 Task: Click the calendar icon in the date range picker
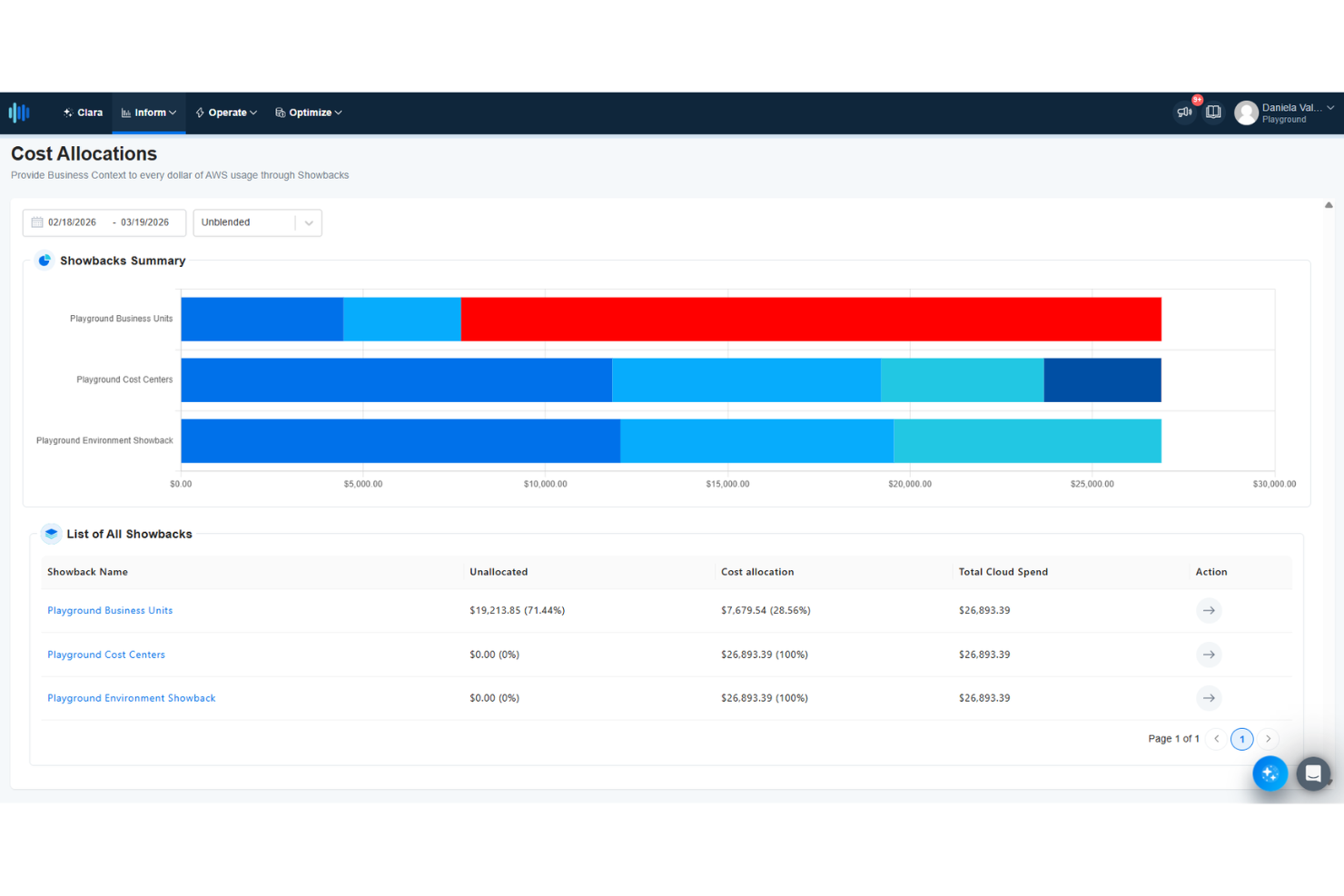tap(36, 222)
